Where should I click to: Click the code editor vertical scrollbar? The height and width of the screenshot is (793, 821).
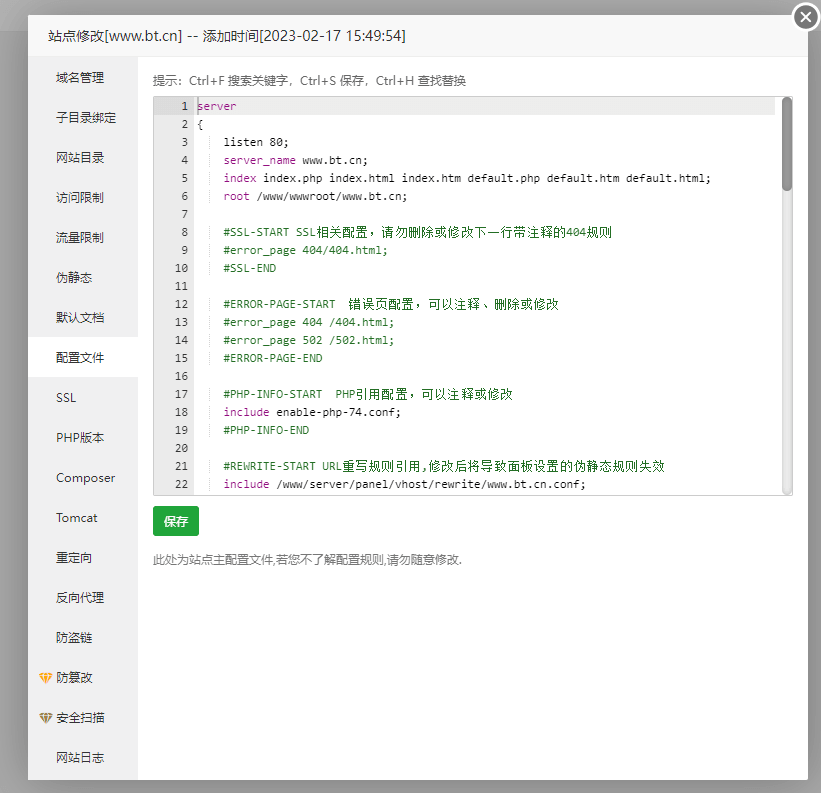pos(786,145)
